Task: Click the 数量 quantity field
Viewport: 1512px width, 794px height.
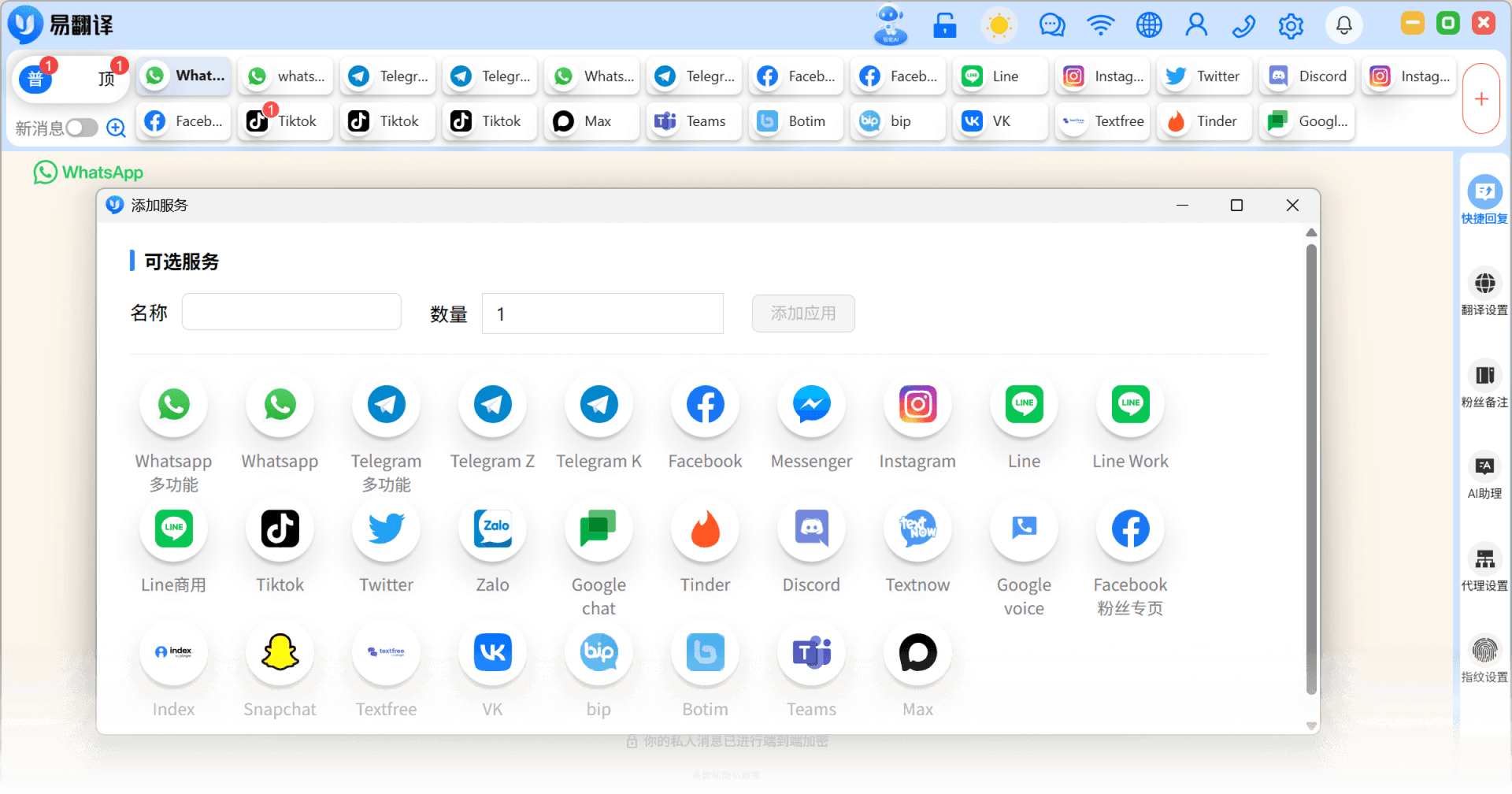Action: coord(602,314)
